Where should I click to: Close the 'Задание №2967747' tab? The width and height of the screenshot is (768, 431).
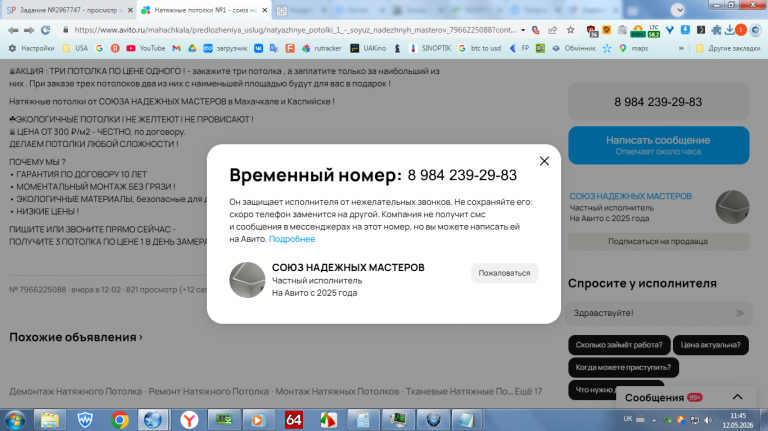point(130,10)
